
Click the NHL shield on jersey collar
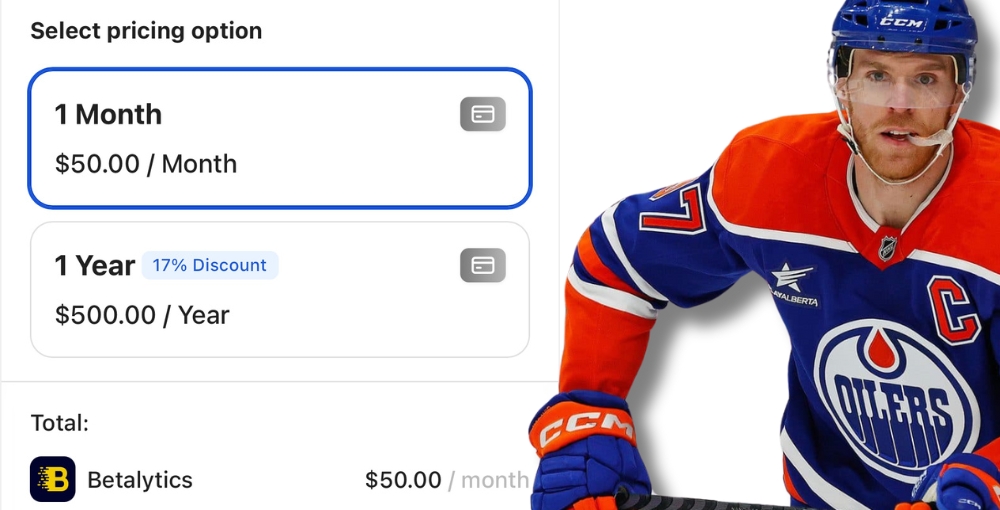pos(887,248)
